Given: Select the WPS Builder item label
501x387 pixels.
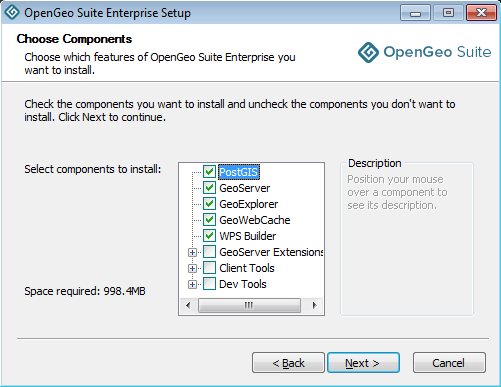Looking at the screenshot, I should [x=248, y=236].
